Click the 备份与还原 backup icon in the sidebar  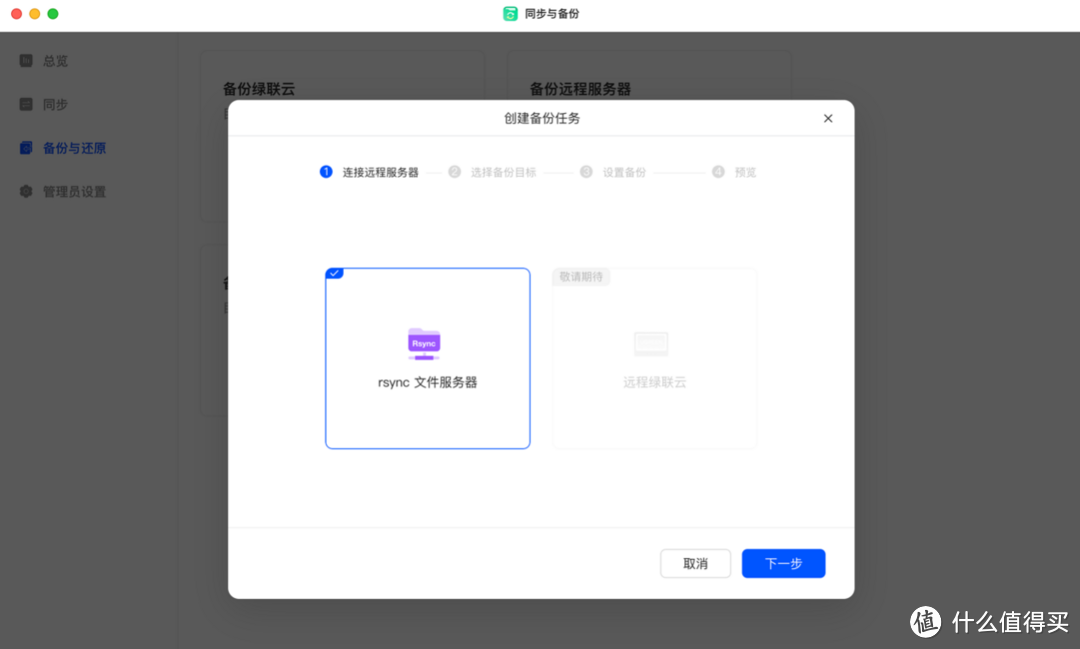click(x=27, y=147)
